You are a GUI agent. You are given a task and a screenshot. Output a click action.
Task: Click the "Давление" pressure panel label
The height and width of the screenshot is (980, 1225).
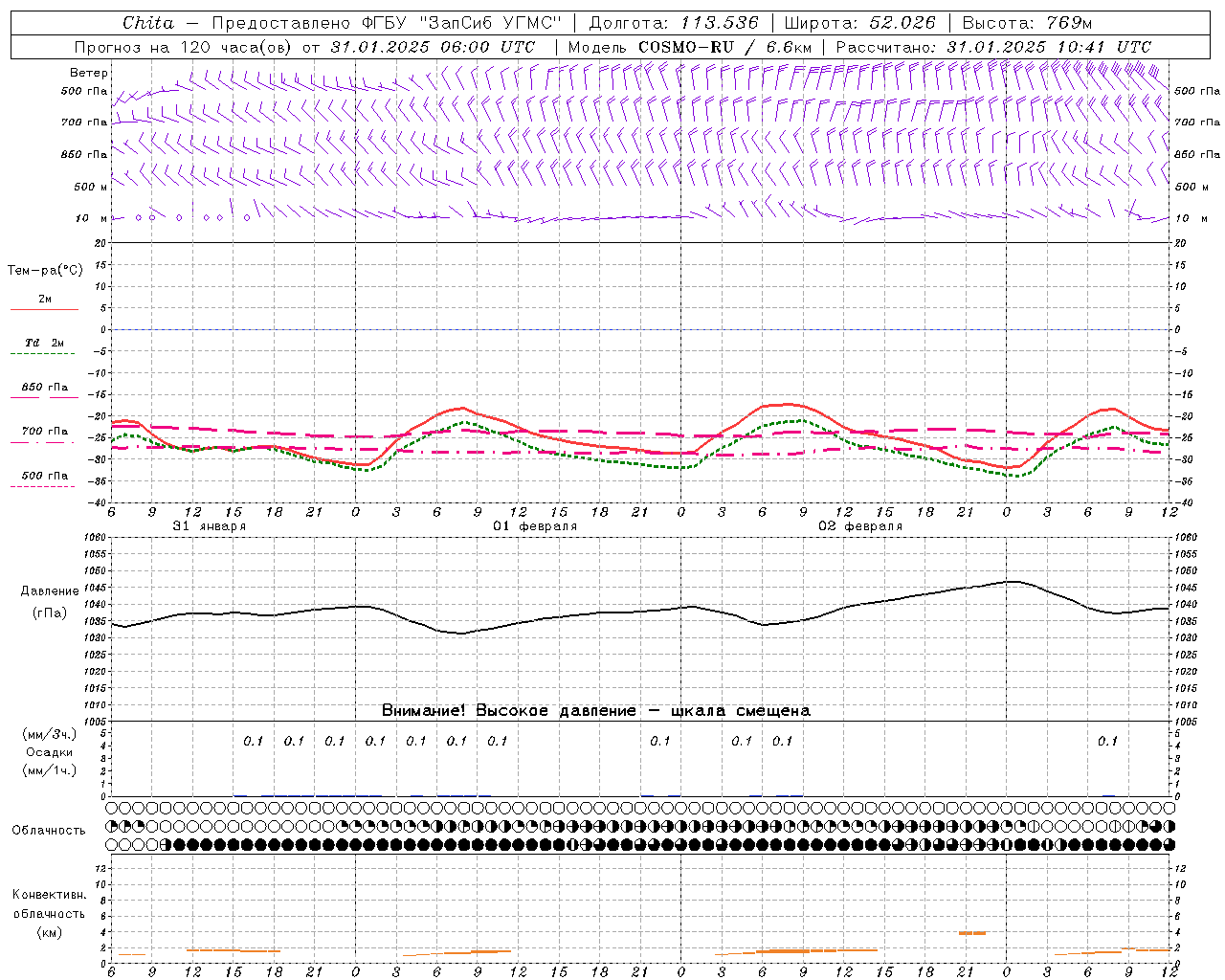[x=50, y=591]
